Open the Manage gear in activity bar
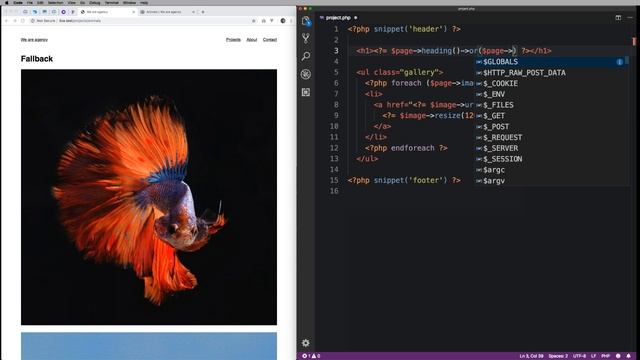640x360 pixels. tap(306, 343)
